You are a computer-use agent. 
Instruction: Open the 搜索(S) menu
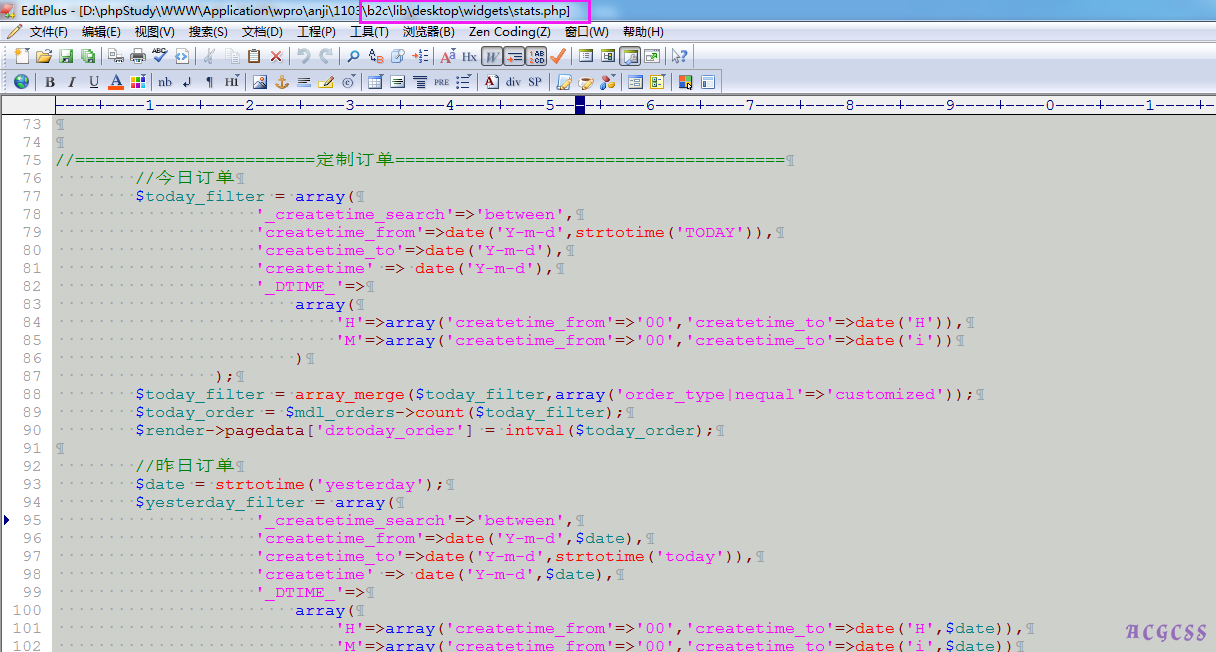208,32
